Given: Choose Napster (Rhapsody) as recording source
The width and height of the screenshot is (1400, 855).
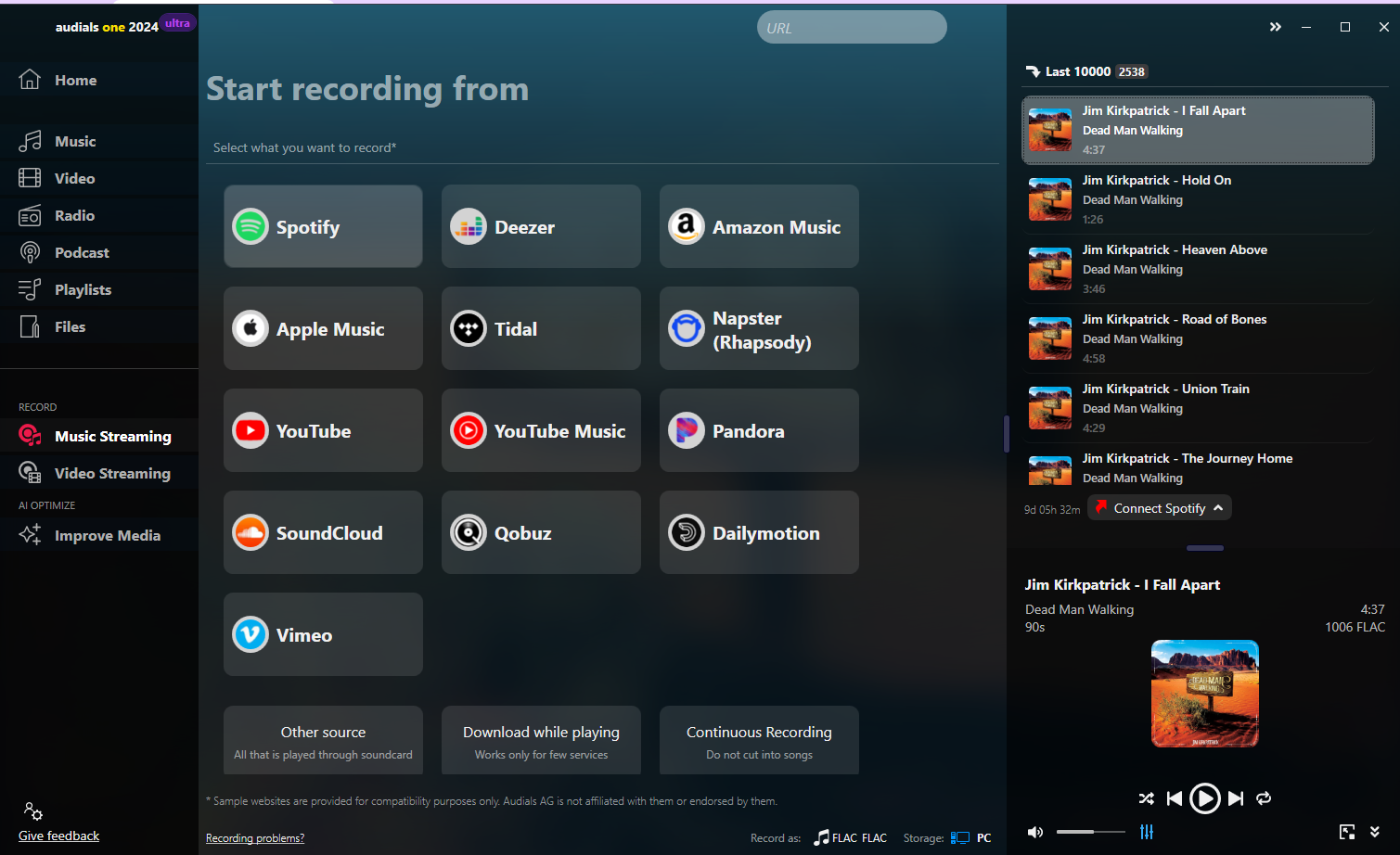Looking at the screenshot, I should pyautogui.click(x=759, y=328).
